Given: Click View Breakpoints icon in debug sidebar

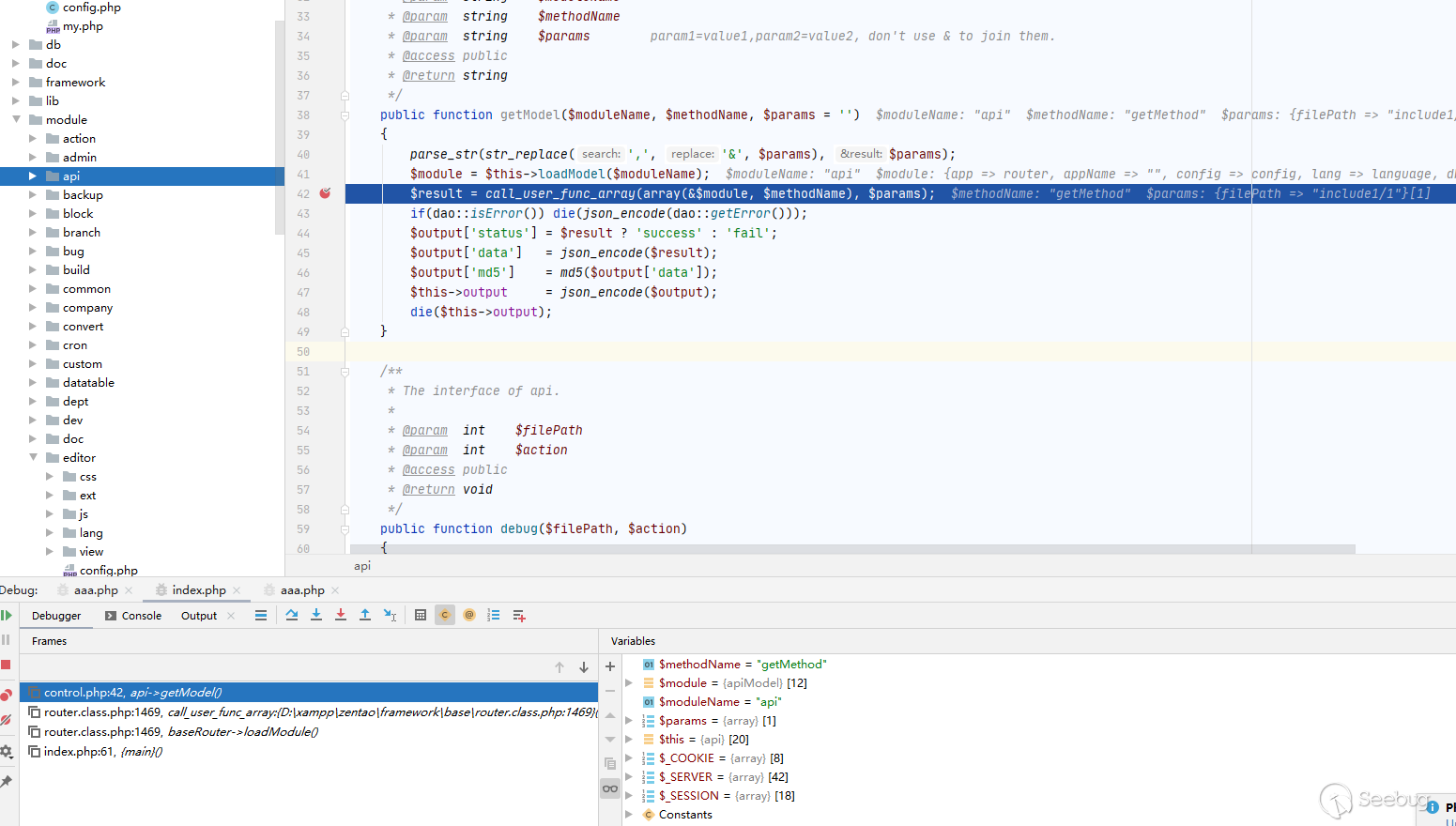Looking at the screenshot, I should click(7, 695).
